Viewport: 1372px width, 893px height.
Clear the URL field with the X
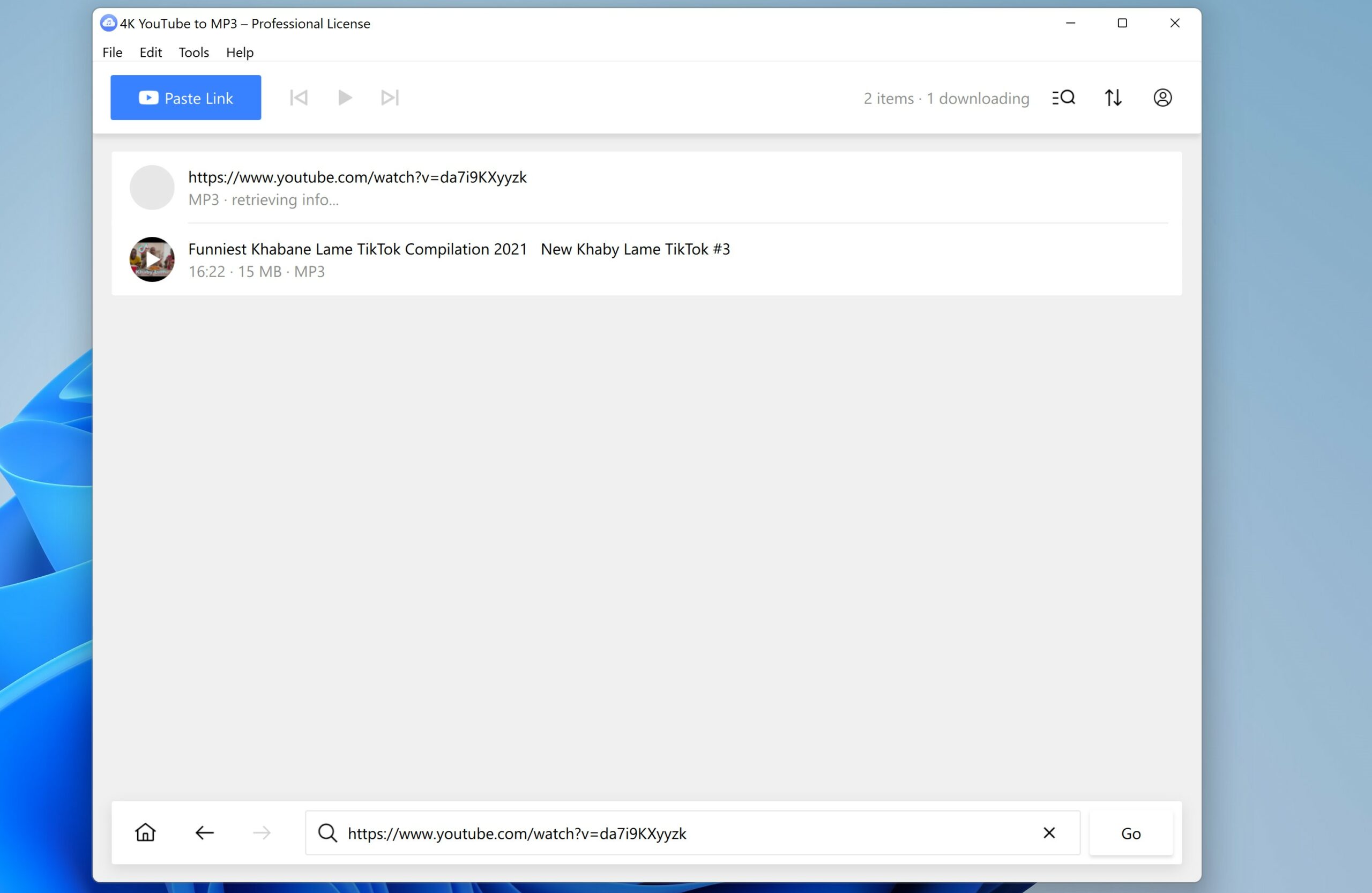click(x=1049, y=832)
